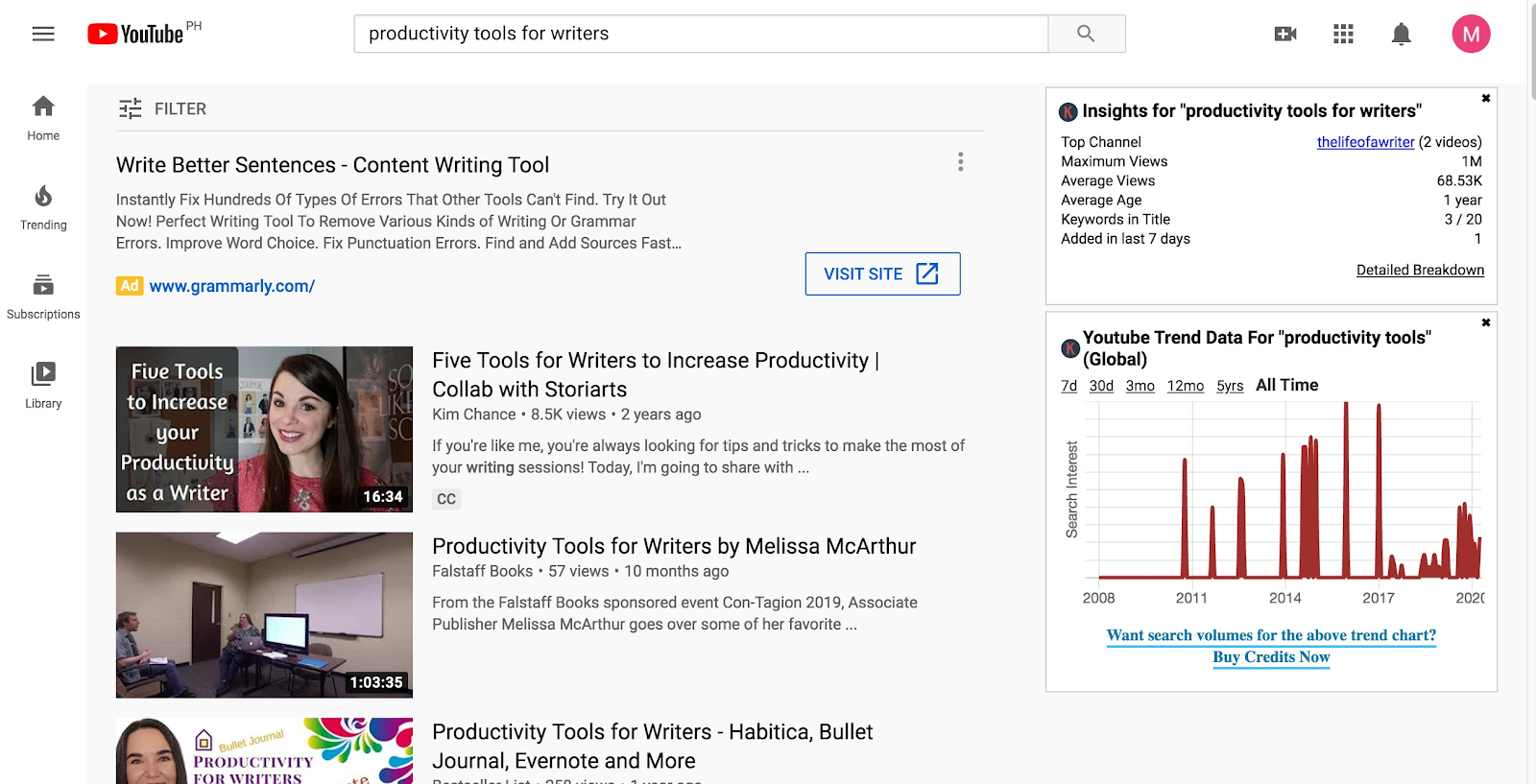1536x784 pixels.
Task: Visit the Falstaff Books channel
Action: click(x=482, y=571)
